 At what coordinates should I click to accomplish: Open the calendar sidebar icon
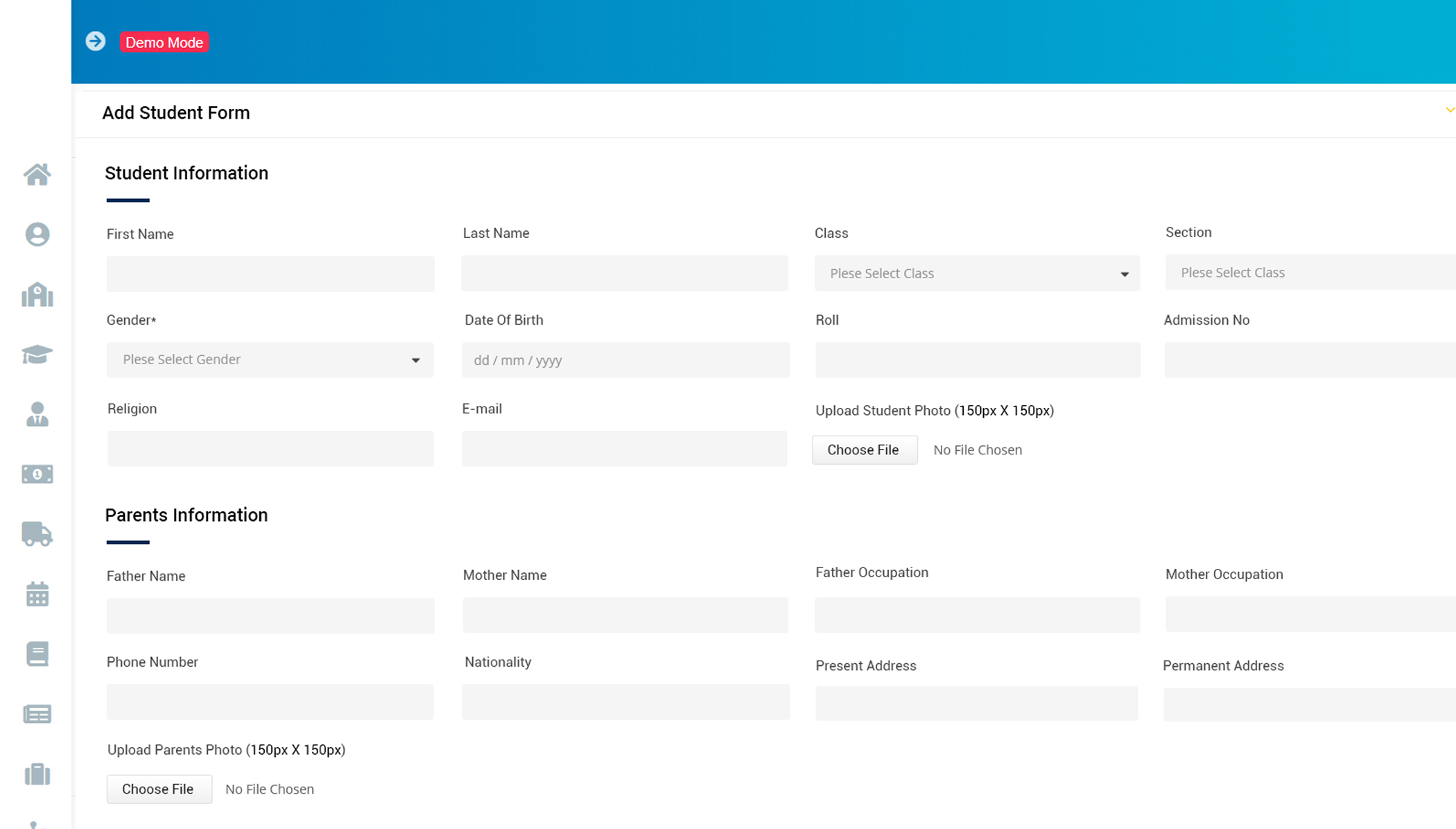point(37,594)
